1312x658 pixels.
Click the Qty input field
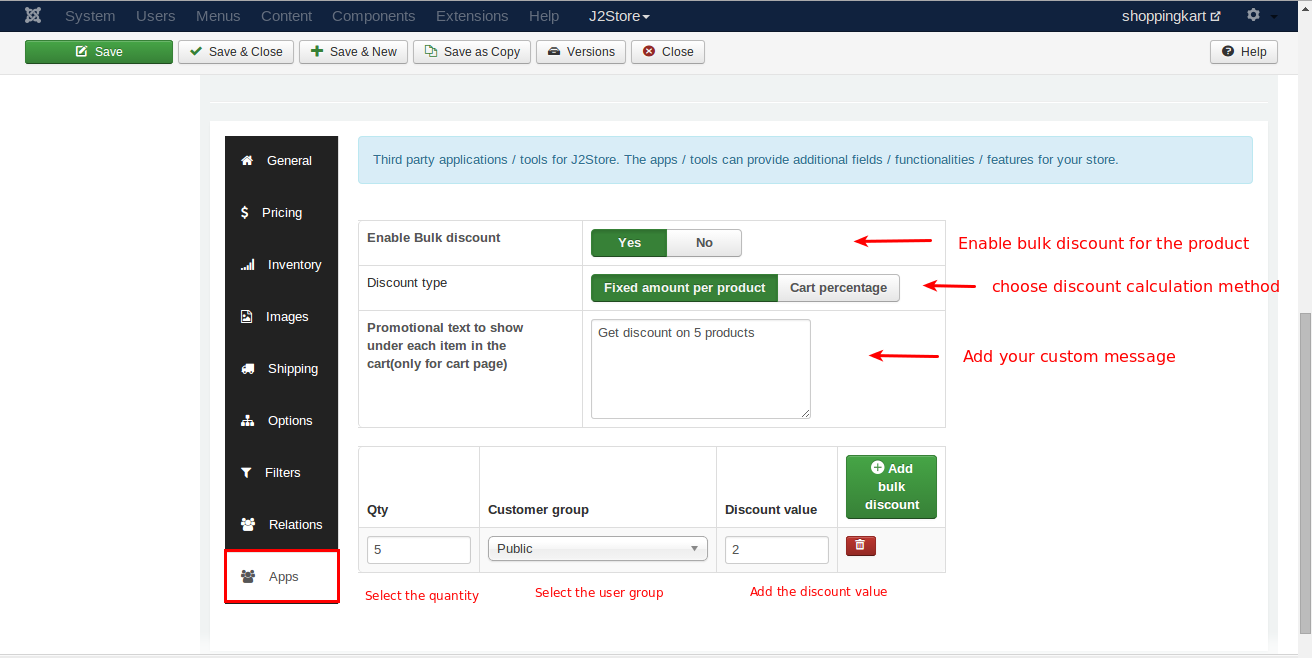pos(419,550)
